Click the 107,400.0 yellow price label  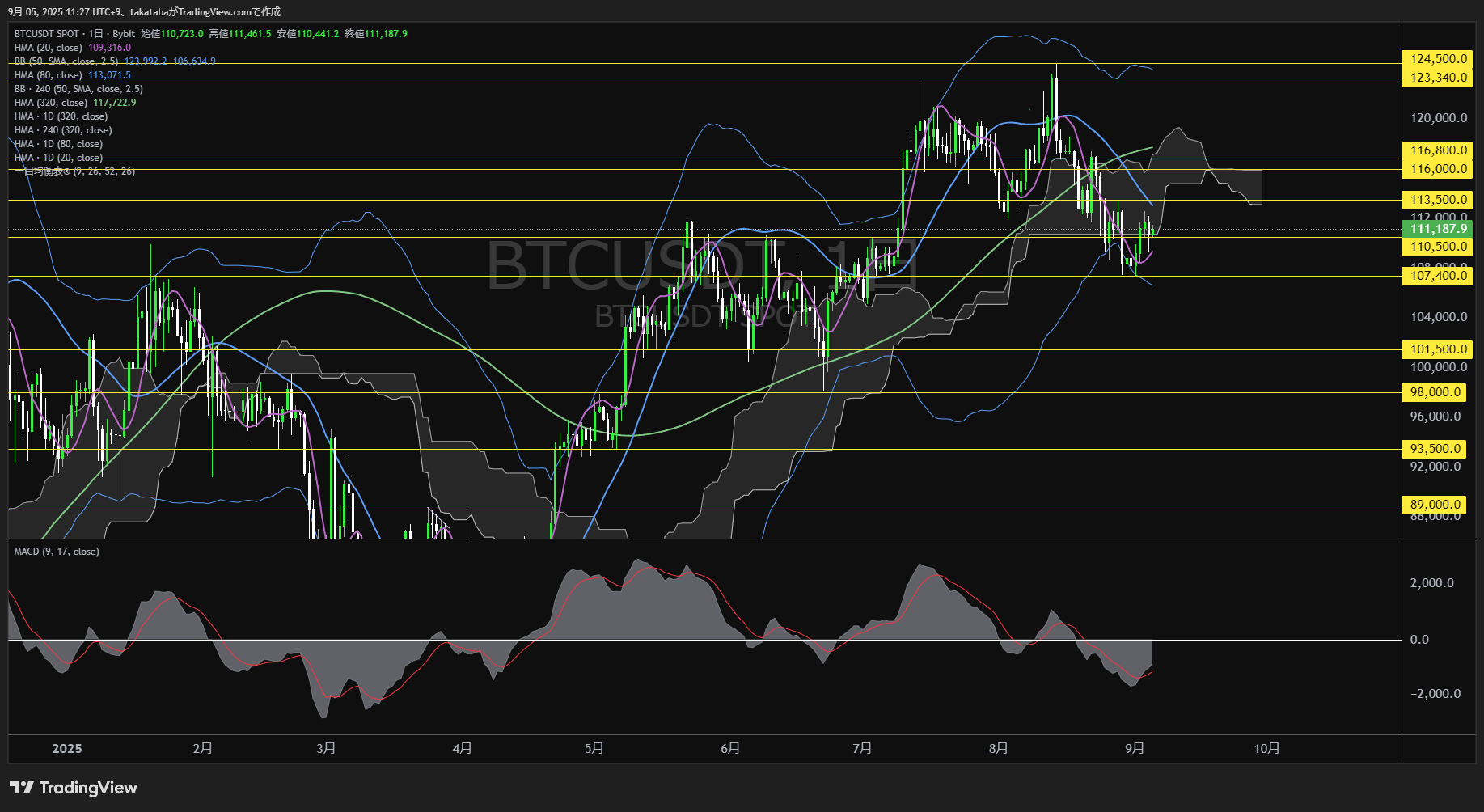[1437, 276]
